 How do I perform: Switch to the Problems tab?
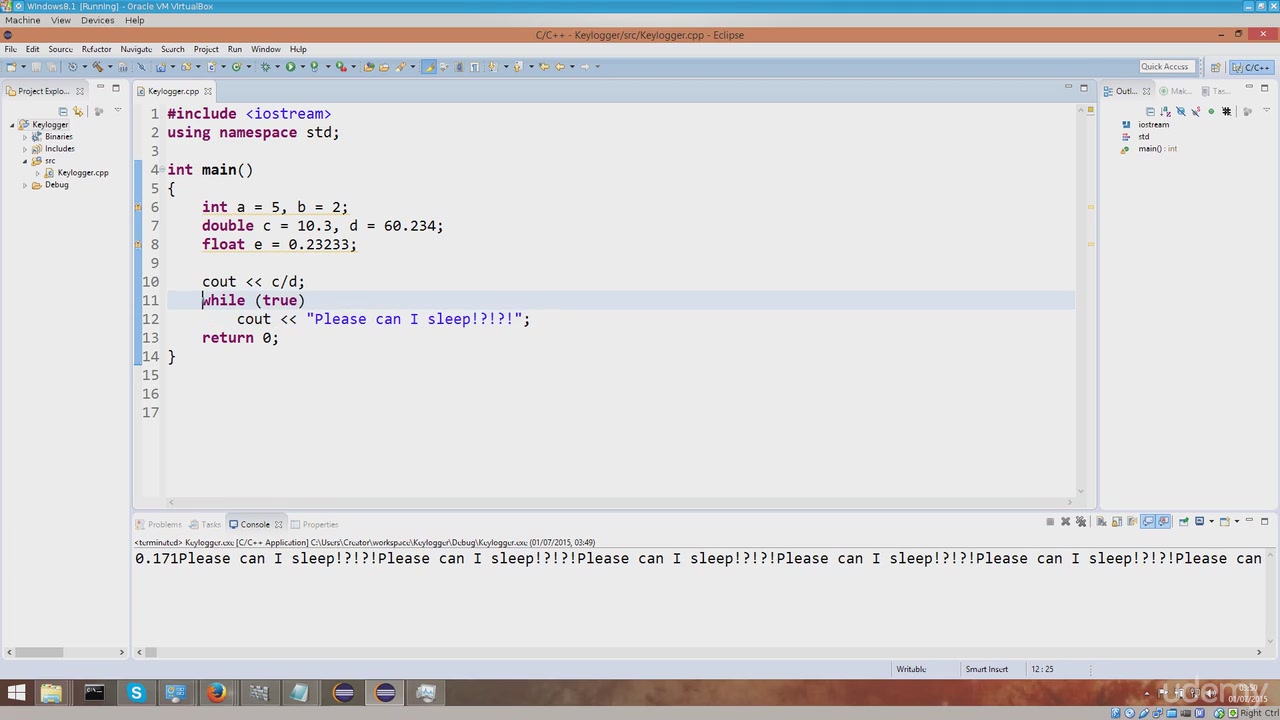point(164,524)
